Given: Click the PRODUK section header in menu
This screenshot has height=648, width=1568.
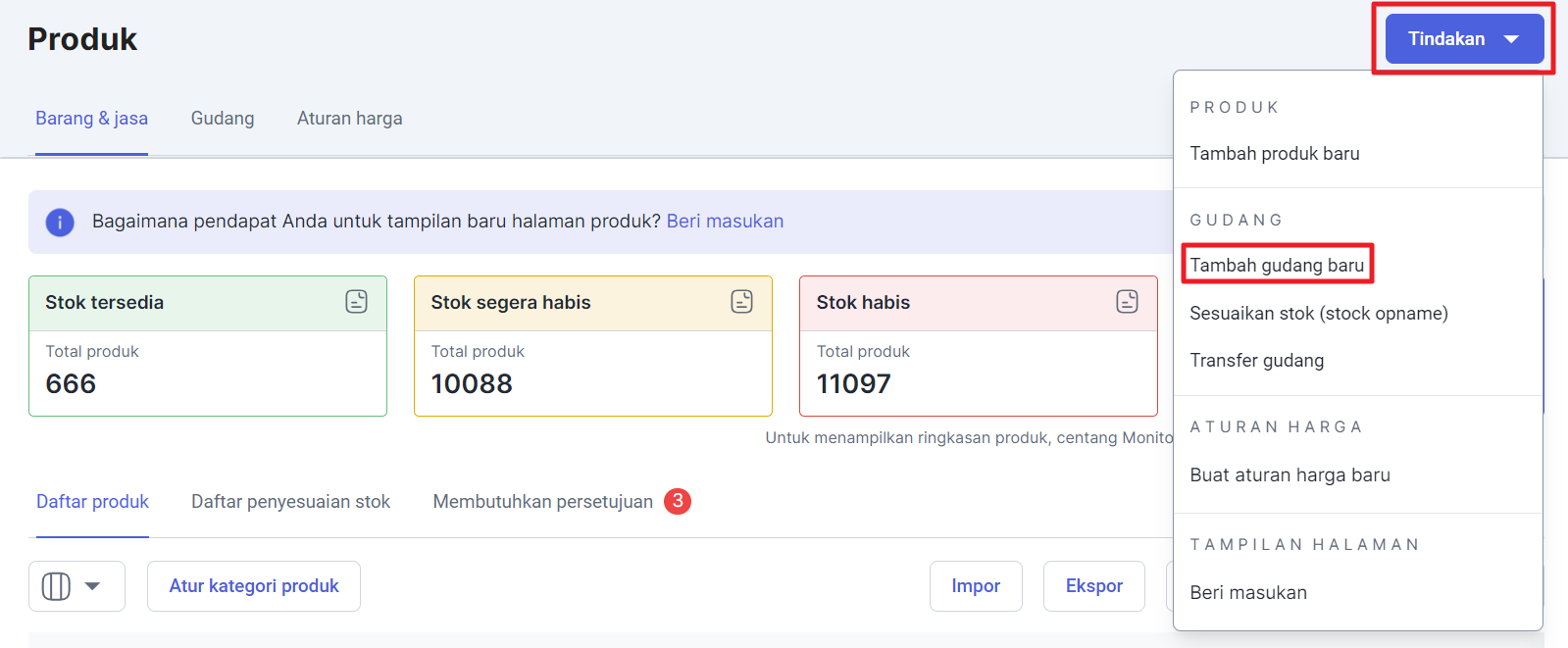Looking at the screenshot, I should [x=1234, y=108].
